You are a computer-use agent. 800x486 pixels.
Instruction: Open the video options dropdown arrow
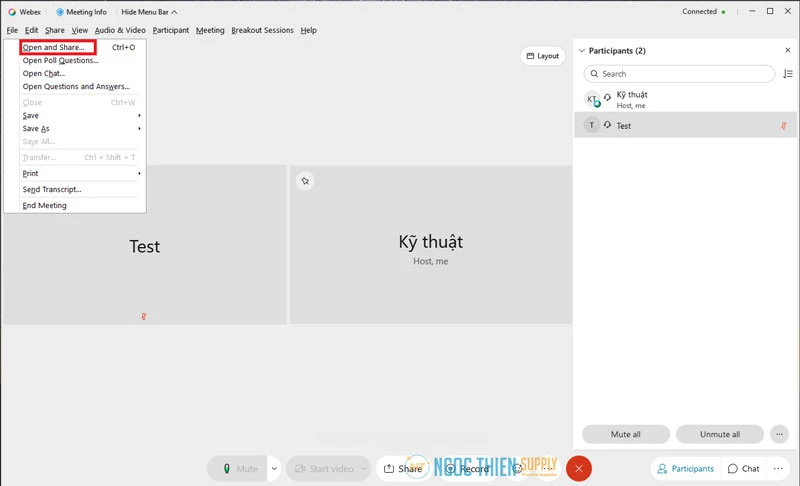[x=364, y=469]
